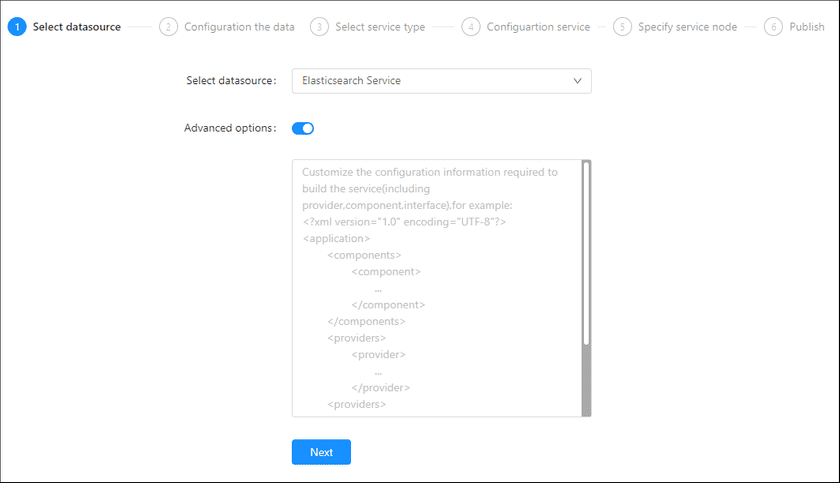Turn off Advanced options toggle

tap(303, 129)
